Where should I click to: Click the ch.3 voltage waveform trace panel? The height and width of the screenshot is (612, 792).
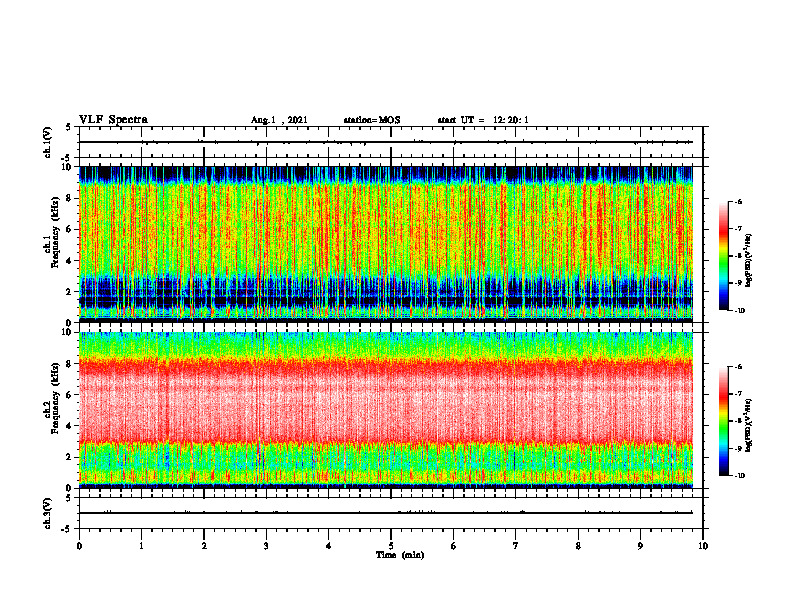coord(391,513)
